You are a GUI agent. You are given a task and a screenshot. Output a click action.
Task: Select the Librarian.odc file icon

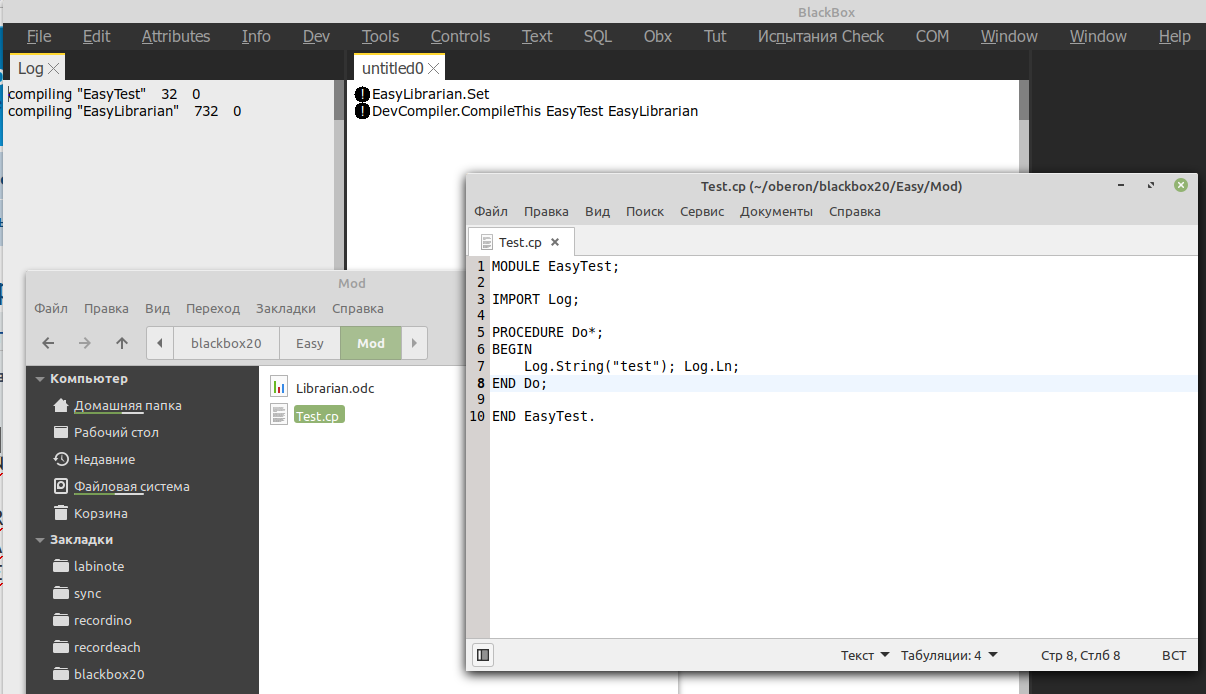pos(279,388)
